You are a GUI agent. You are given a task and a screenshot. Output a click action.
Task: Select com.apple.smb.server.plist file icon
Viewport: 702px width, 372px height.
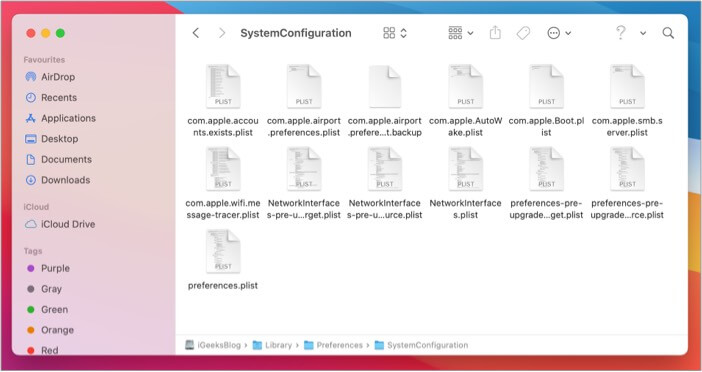coord(627,86)
